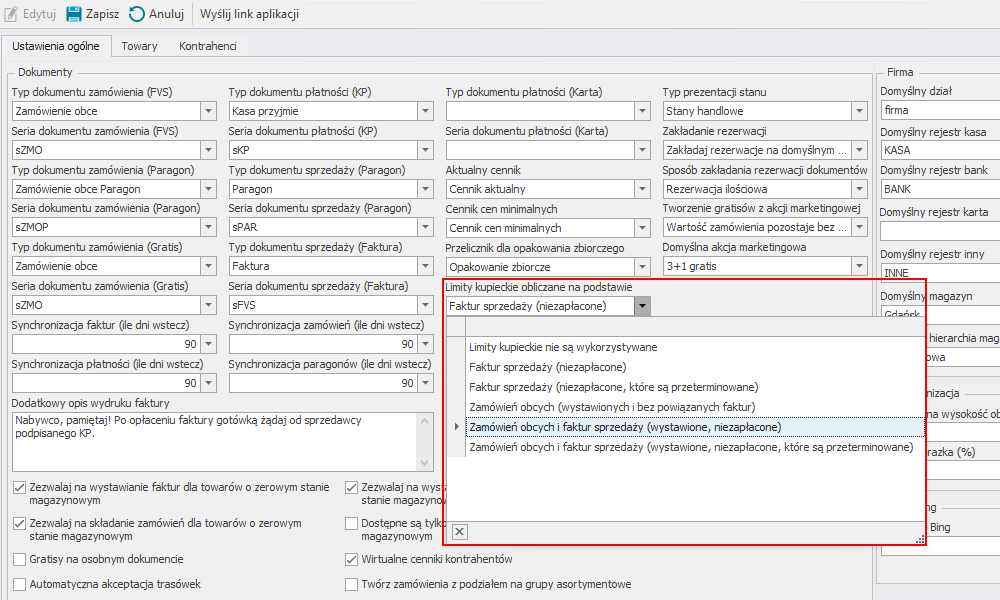This screenshot has width=1000, height=600.
Task: Switch to the Towary tab
Action: (x=139, y=46)
